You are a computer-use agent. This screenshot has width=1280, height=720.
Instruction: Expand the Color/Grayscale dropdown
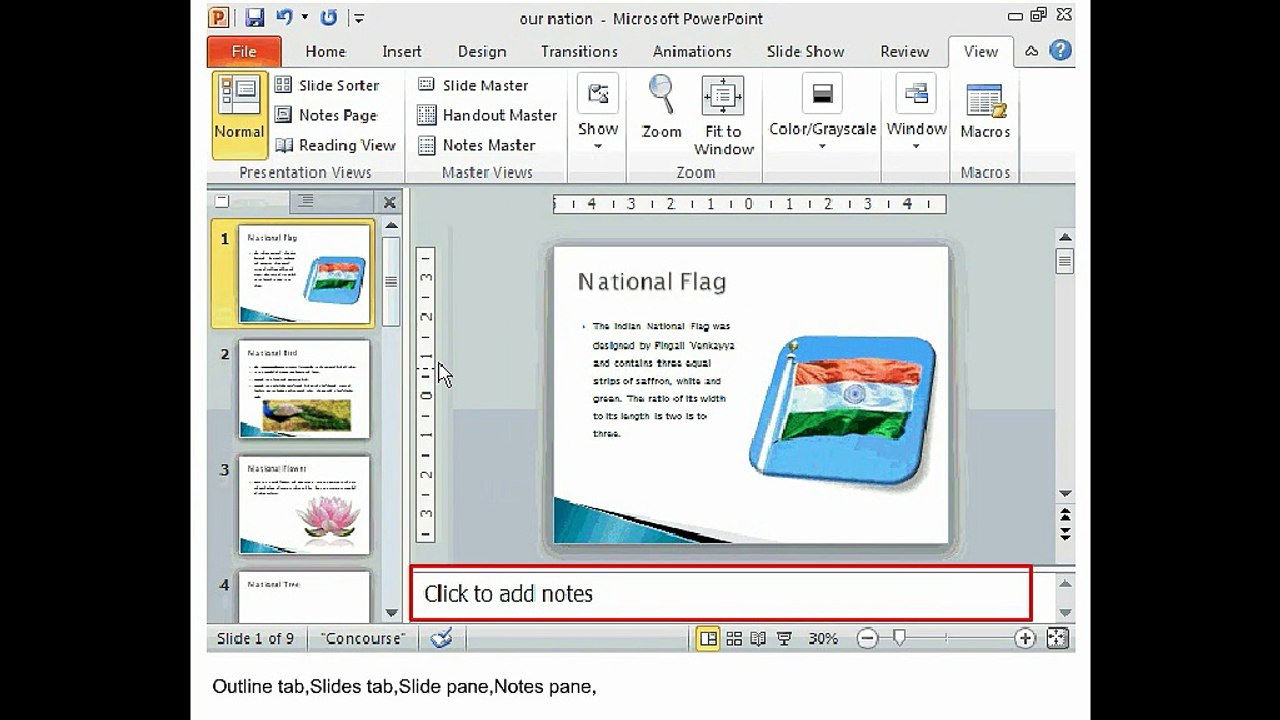822,113
